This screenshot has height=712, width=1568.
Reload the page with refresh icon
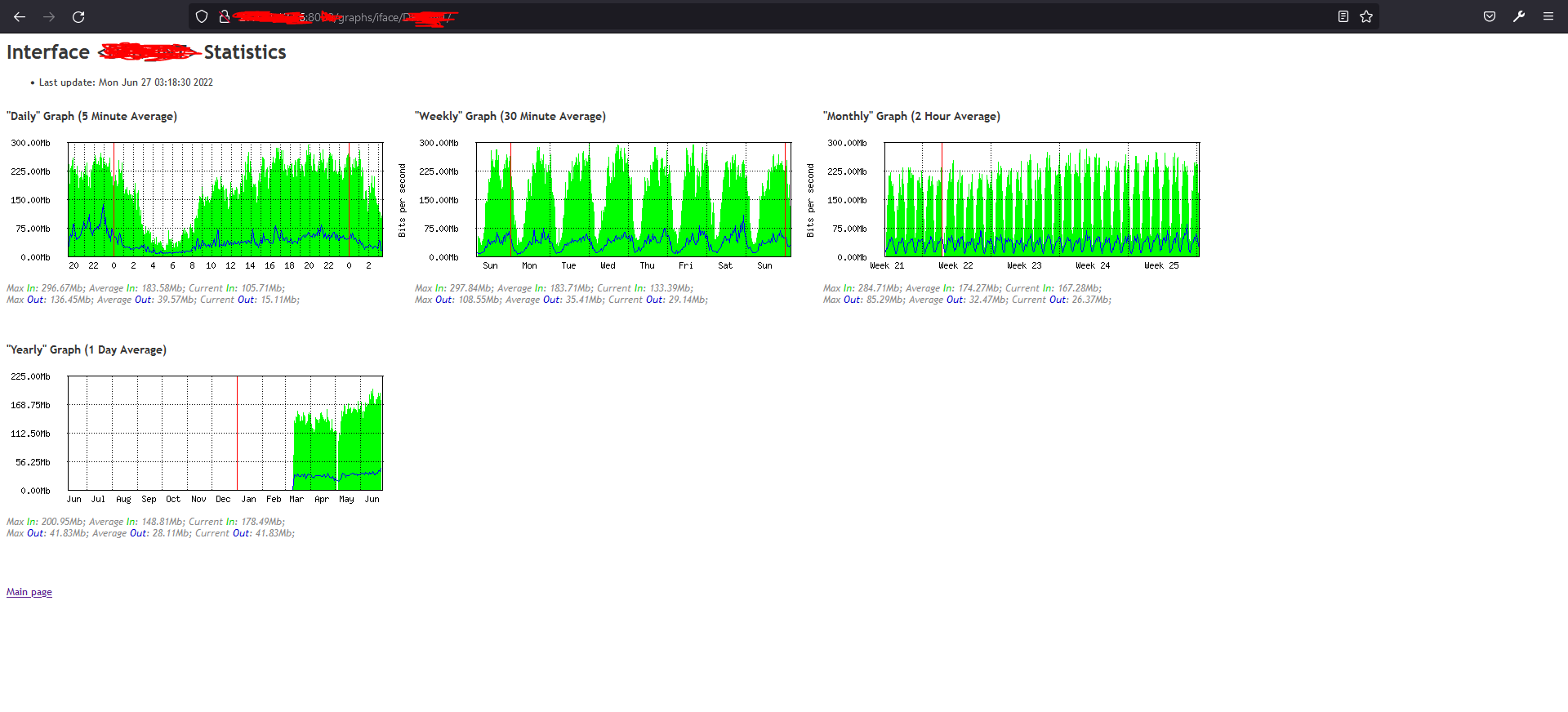point(78,16)
